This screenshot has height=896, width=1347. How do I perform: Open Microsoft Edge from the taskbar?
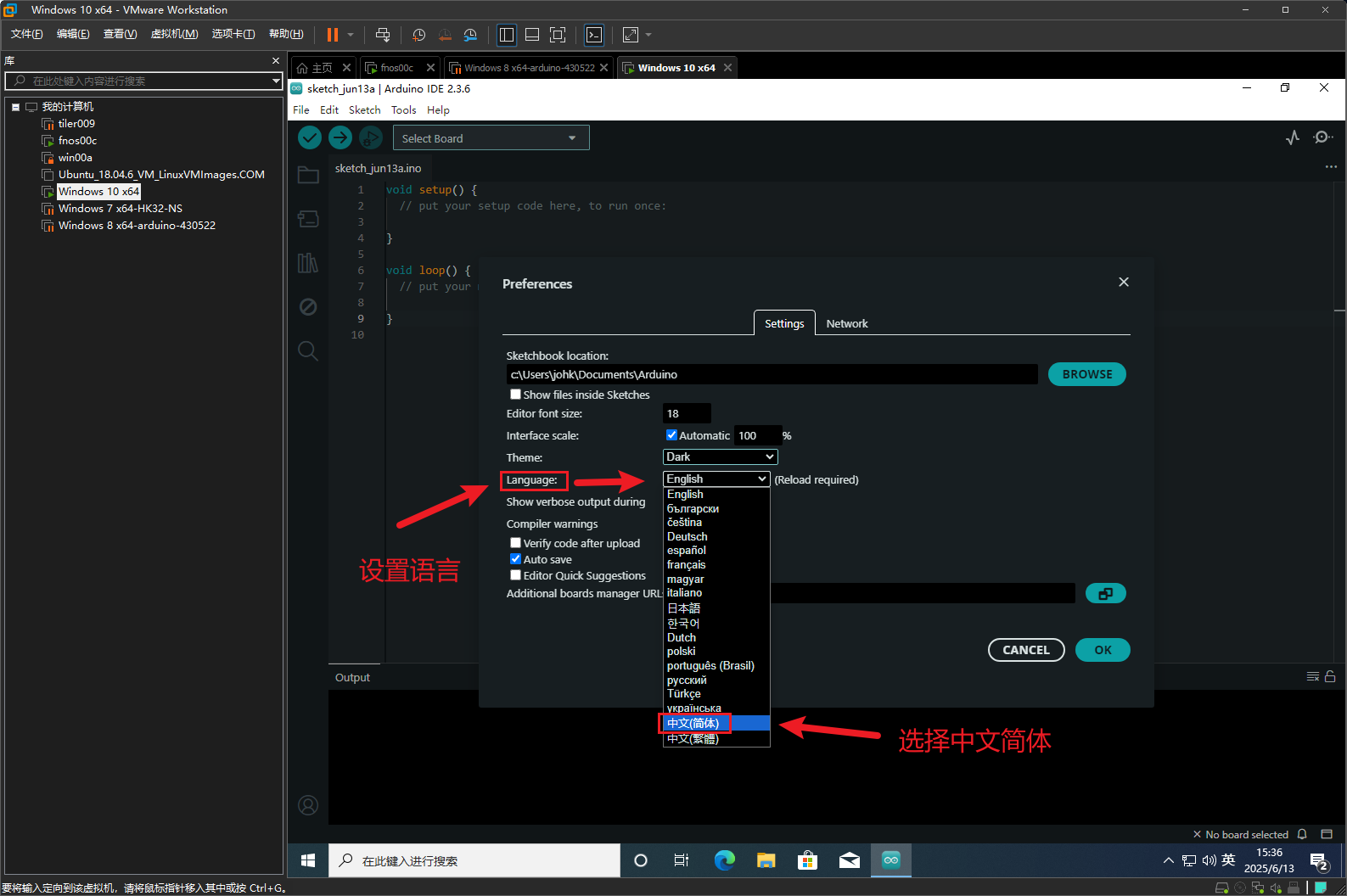(x=724, y=860)
